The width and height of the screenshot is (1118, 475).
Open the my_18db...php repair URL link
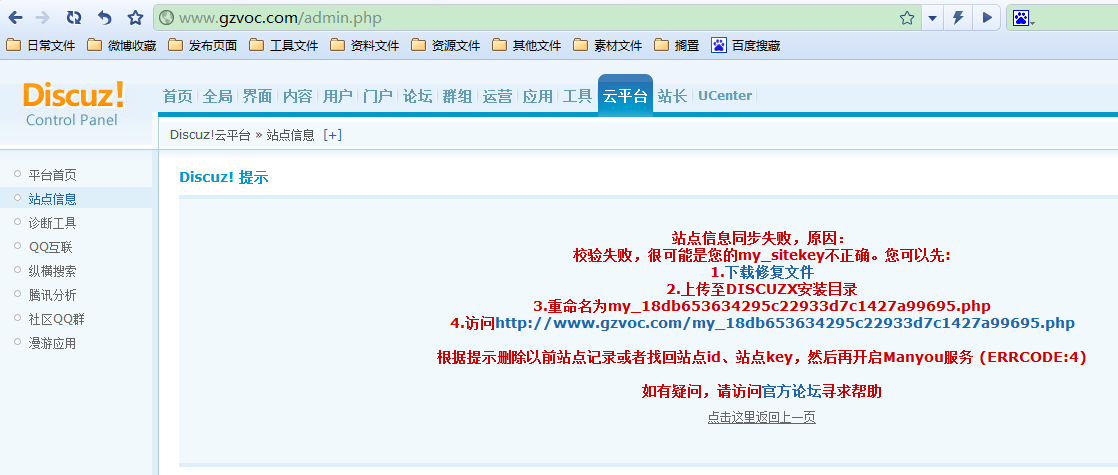tap(784, 324)
